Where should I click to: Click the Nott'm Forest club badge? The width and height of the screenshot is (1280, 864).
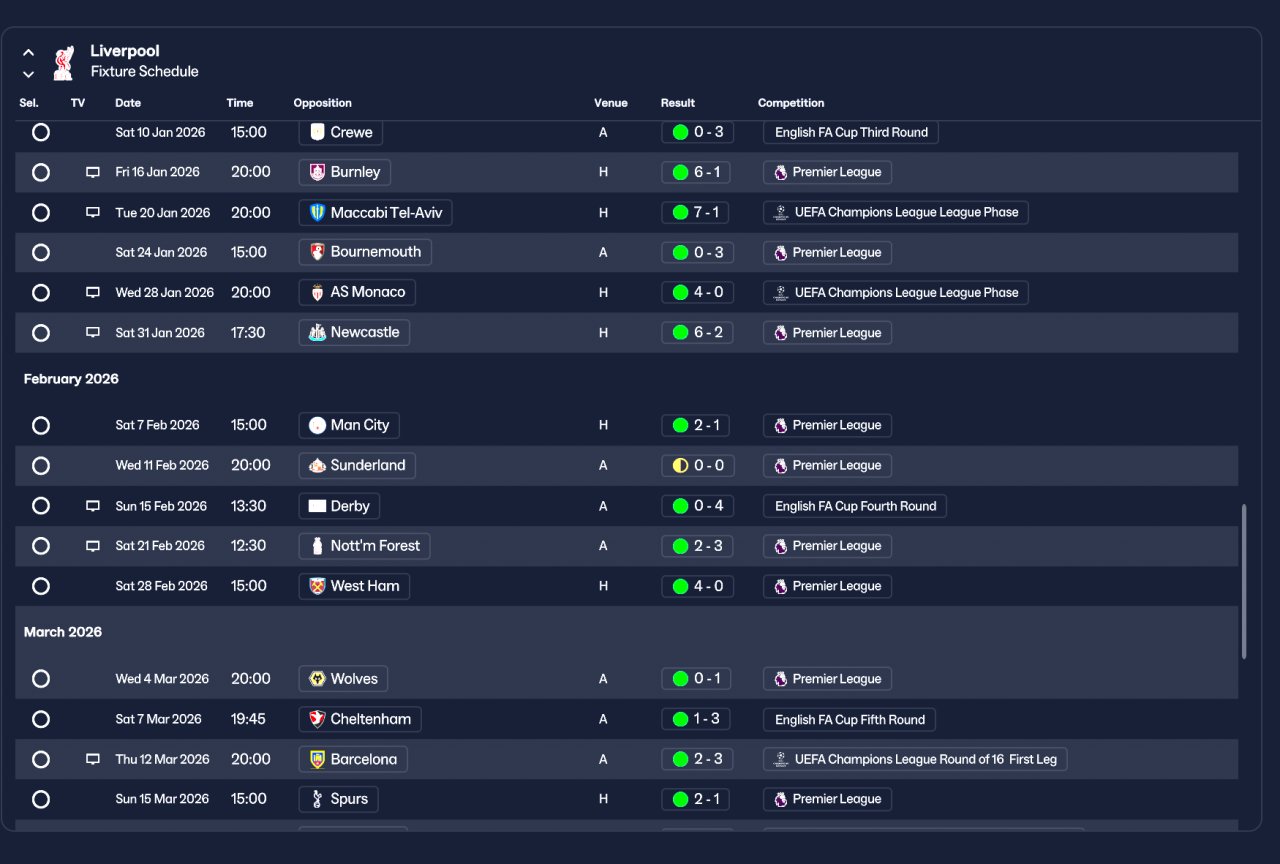click(317, 546)
